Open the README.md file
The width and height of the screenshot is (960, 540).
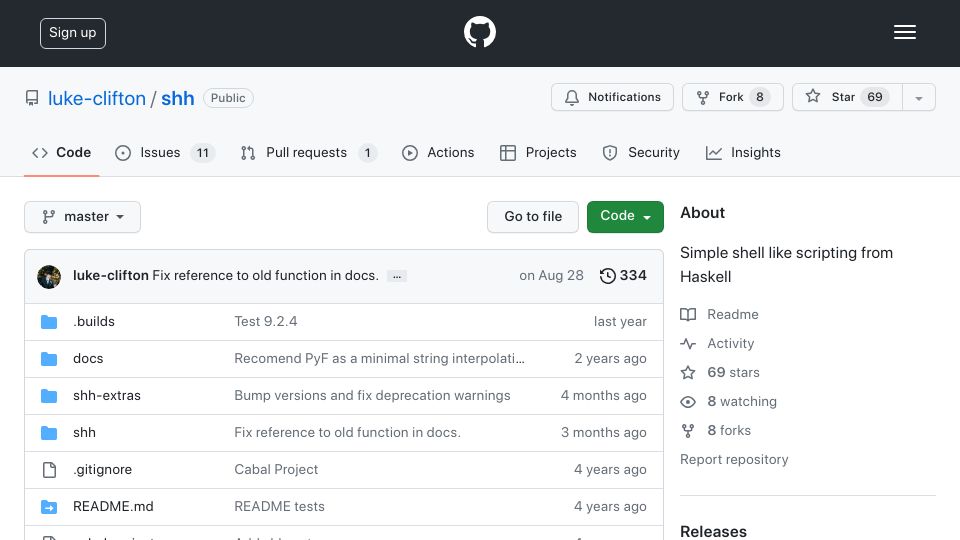click(x=113, y=506)
